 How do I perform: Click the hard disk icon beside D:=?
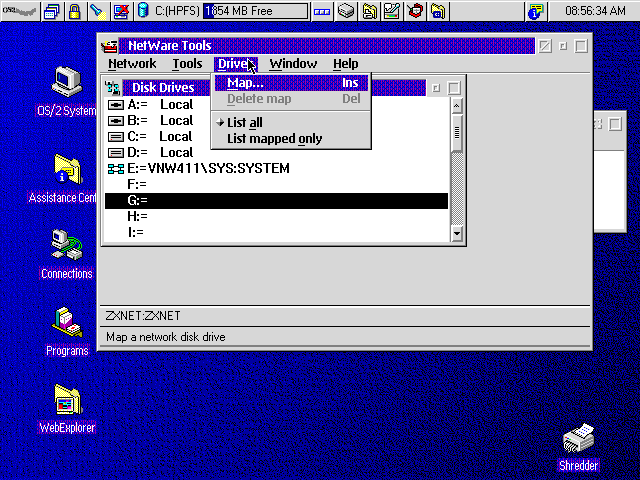pos(116,153)
